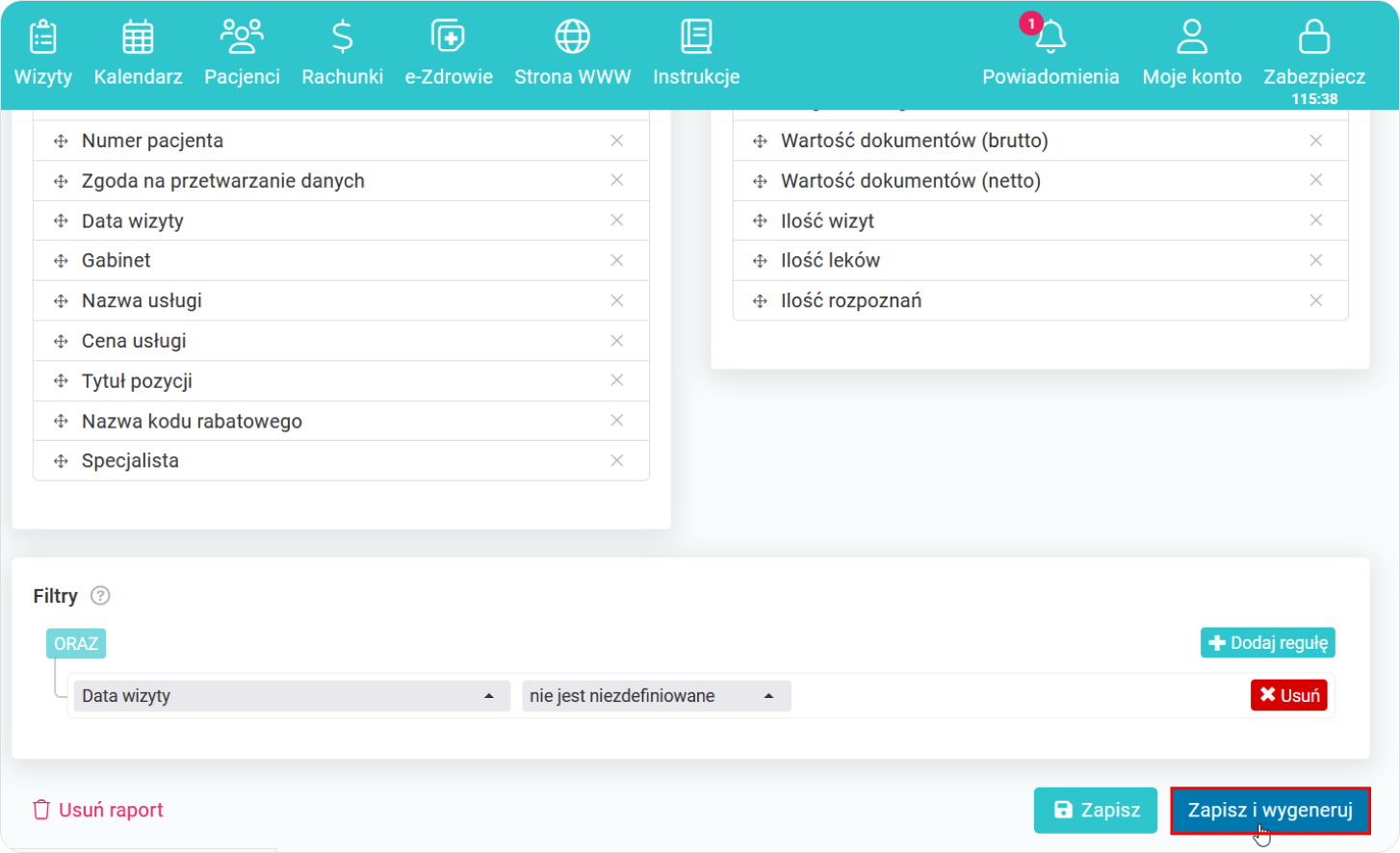Viewport: 1400px width, 853px height.
Task: Remove the Numer pacjenta column
Action: tap(617, 141)
